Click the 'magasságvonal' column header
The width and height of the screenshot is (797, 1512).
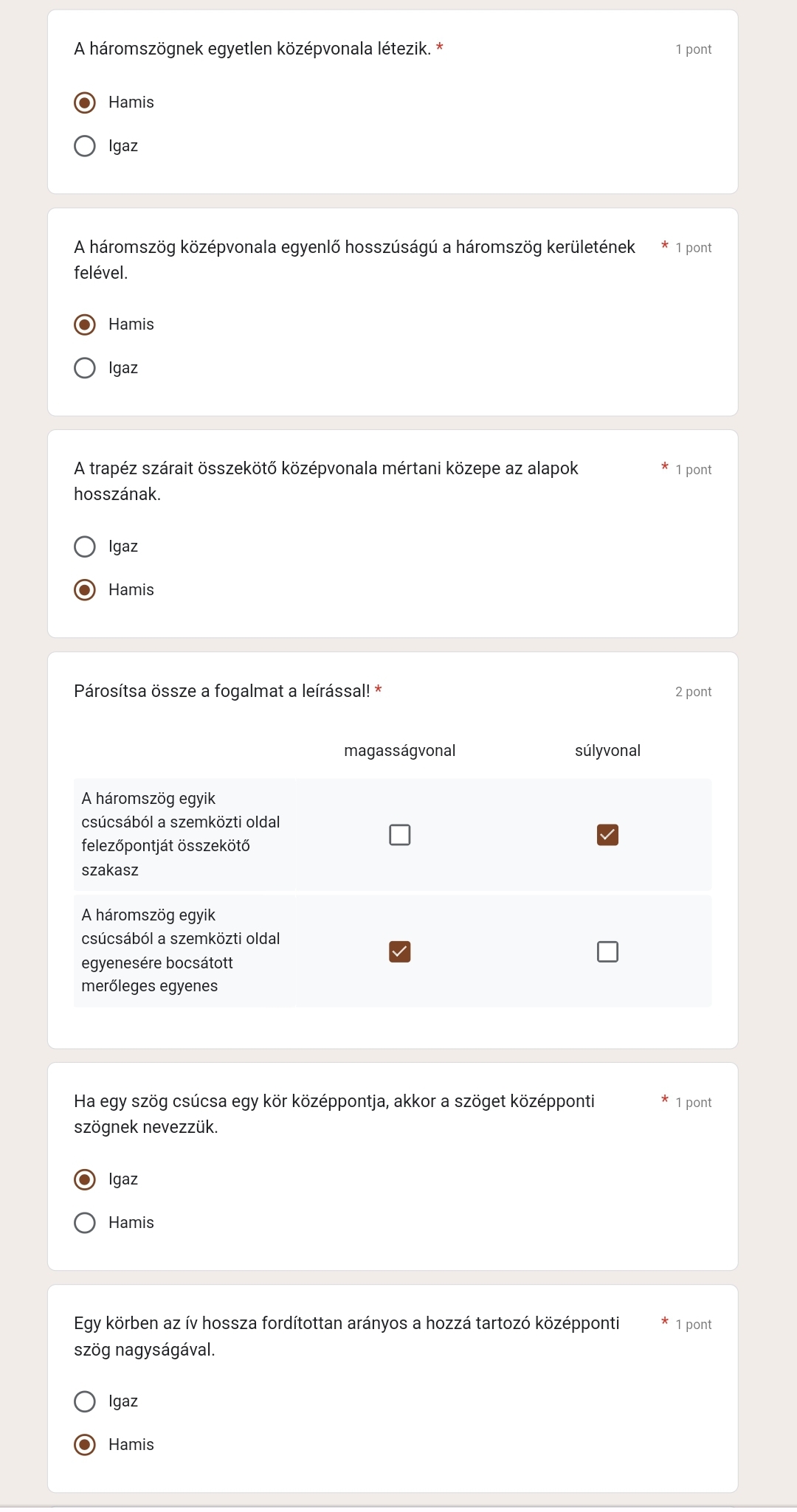click(x=400, y=751)
